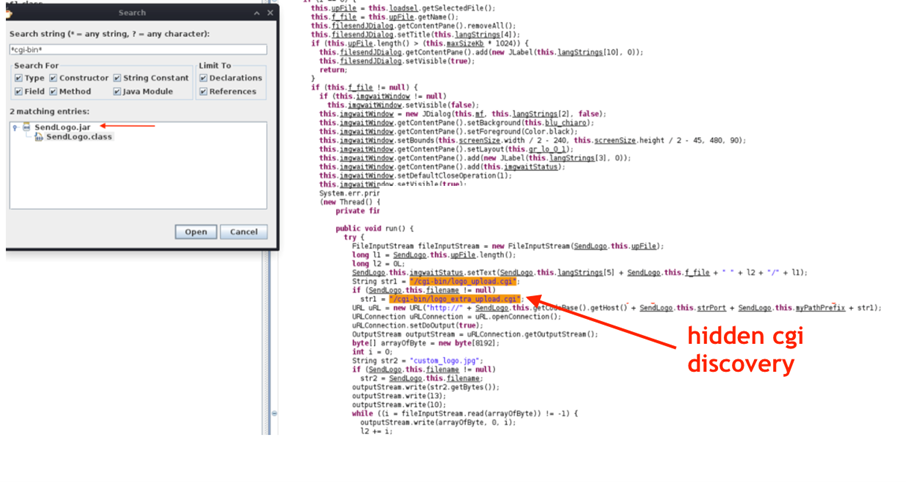Click highlighted "/cgi-bin/logo_extra_upload.cgi" string

455,299
